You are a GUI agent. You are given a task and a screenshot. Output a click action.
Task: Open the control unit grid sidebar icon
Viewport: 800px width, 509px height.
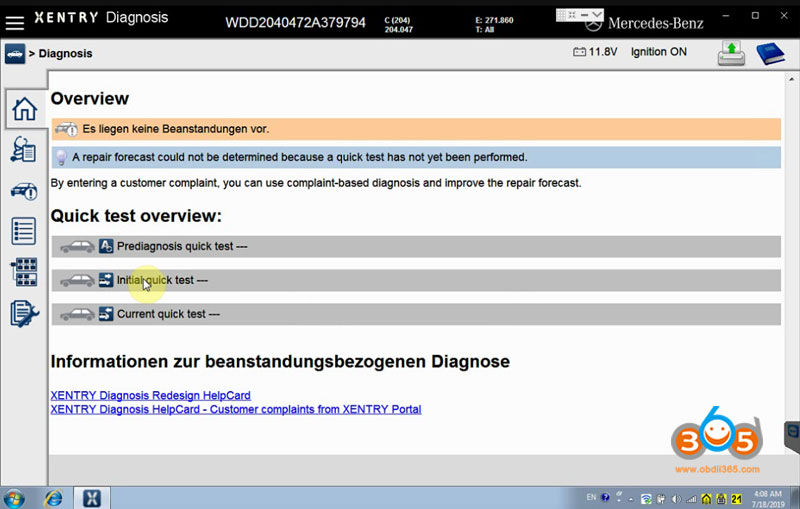[x=24, y=272]
